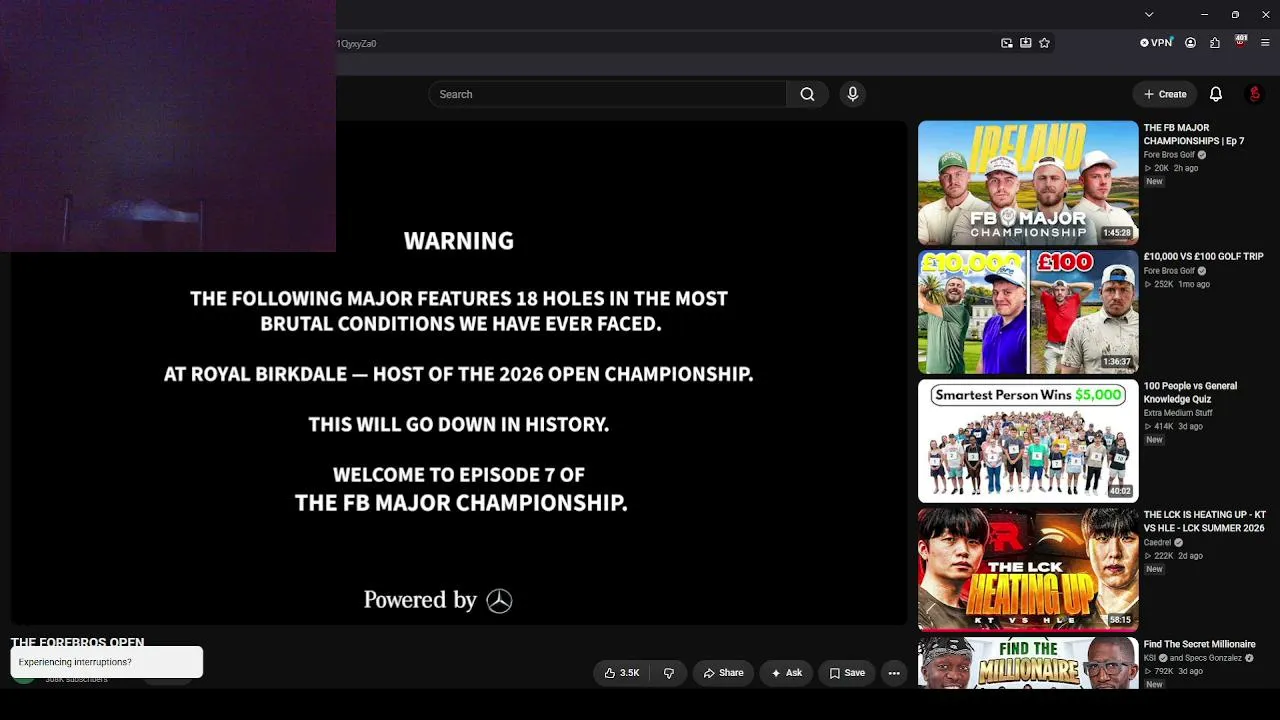Click the '252K' view count text
The image size is (1280, 720).
[1163, 284]
